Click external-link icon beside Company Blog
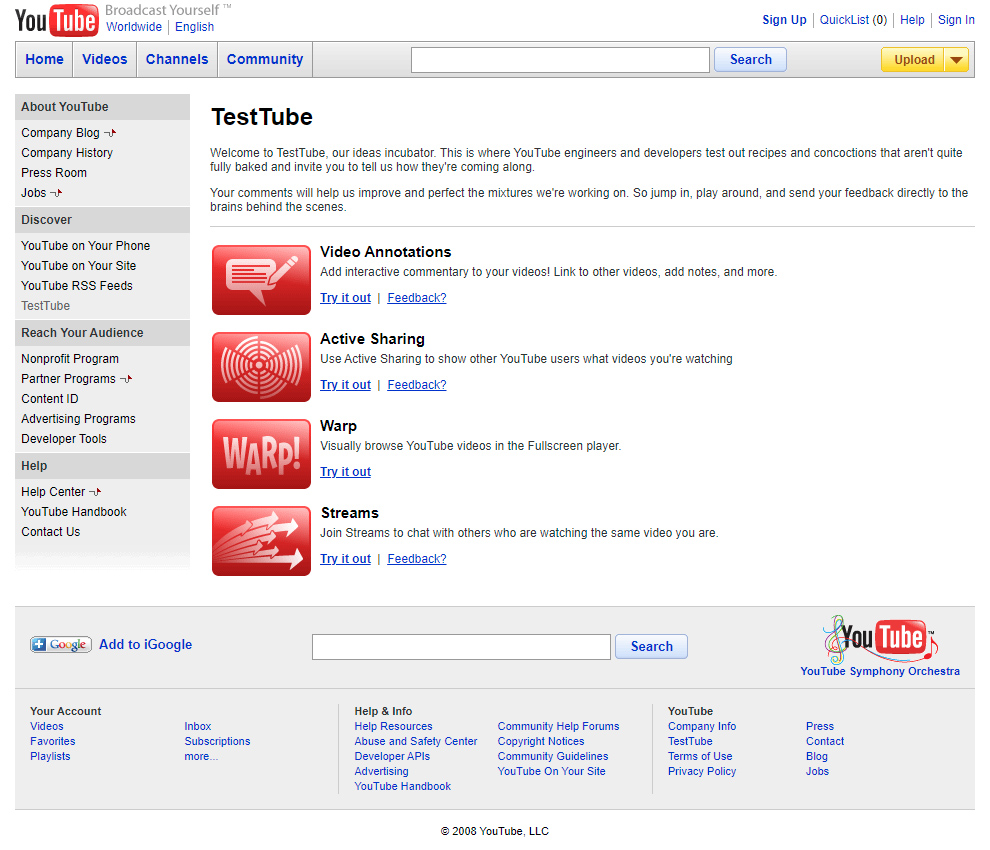This screenshot has width=990, height=850. [x=110, y=133]
